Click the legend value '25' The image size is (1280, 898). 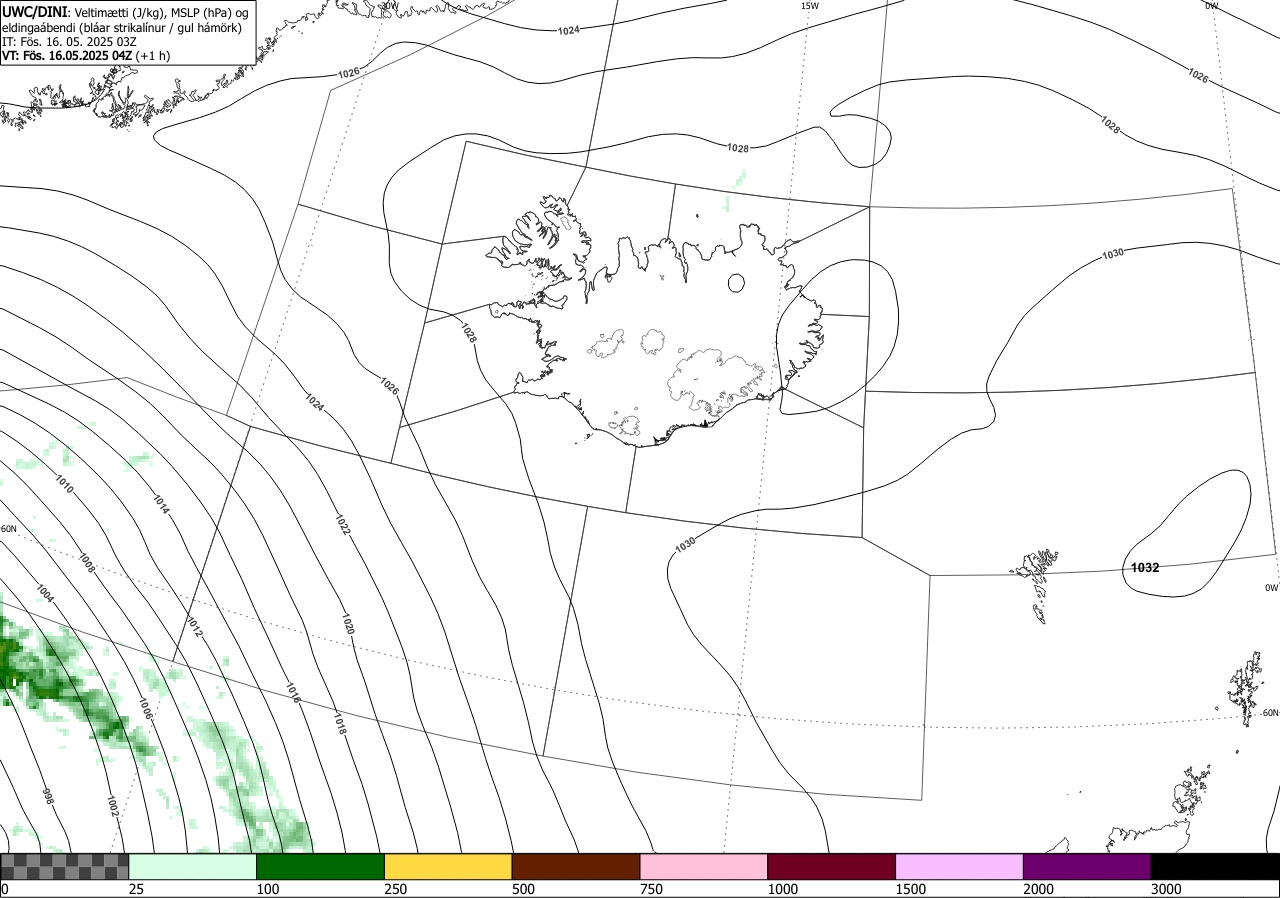136,889
